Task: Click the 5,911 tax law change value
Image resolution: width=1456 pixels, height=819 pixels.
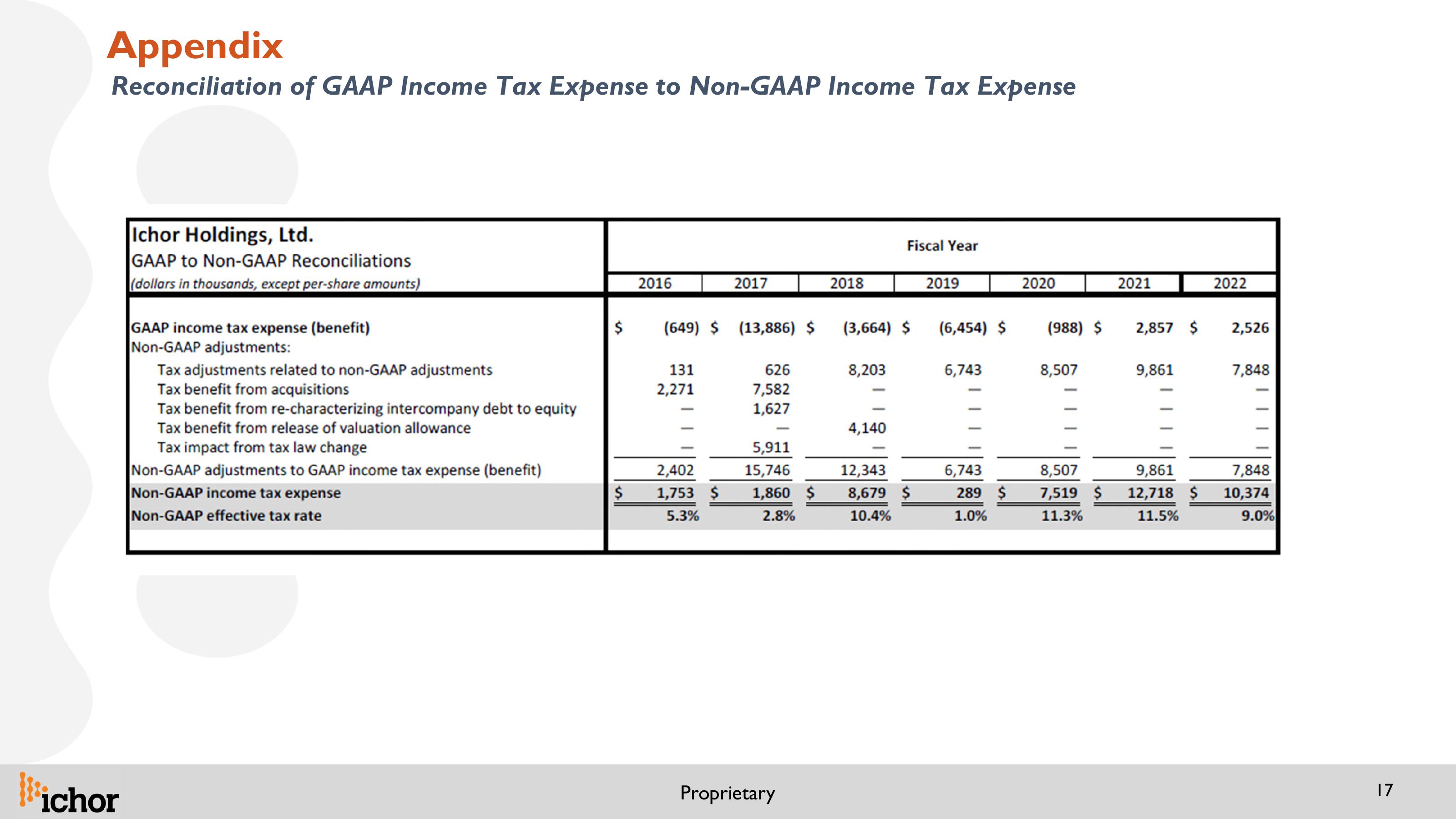Action: pyautogui.click(x=771, y=448)
